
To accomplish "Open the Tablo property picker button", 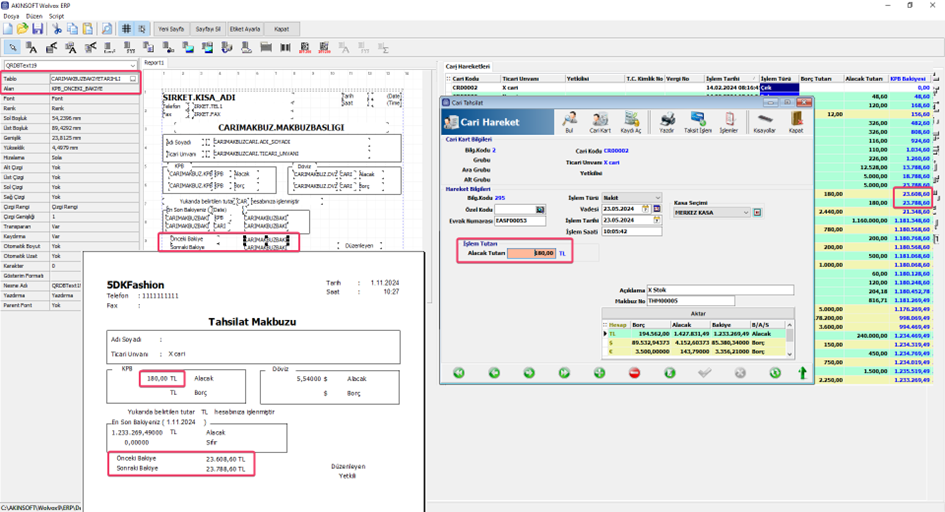I will tap(133, 79).
